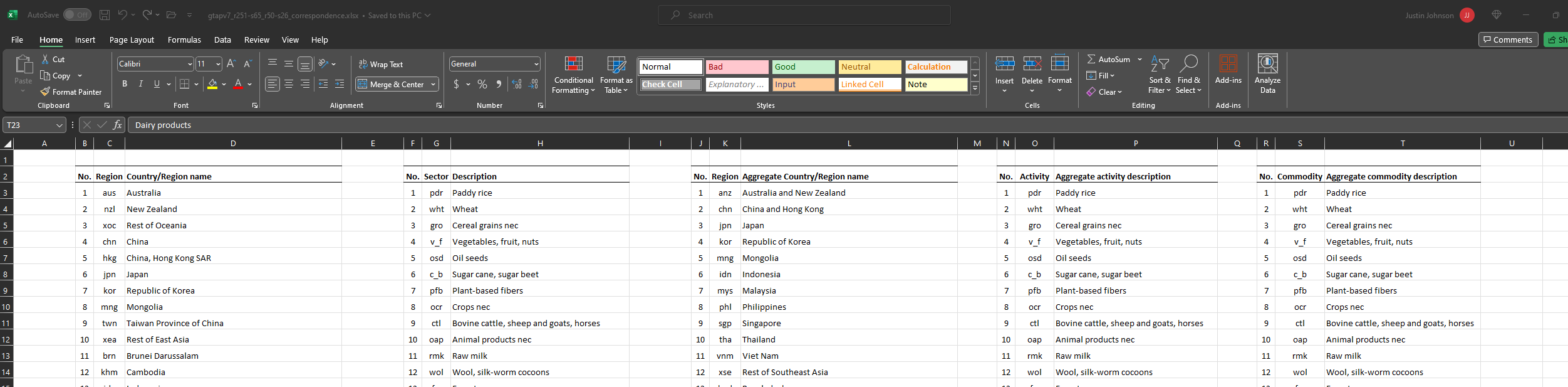Viewport: 1568px width, 387px height.
Task: Switch to the Formulas ribbon tab
Action: click(x=184, y=40)
